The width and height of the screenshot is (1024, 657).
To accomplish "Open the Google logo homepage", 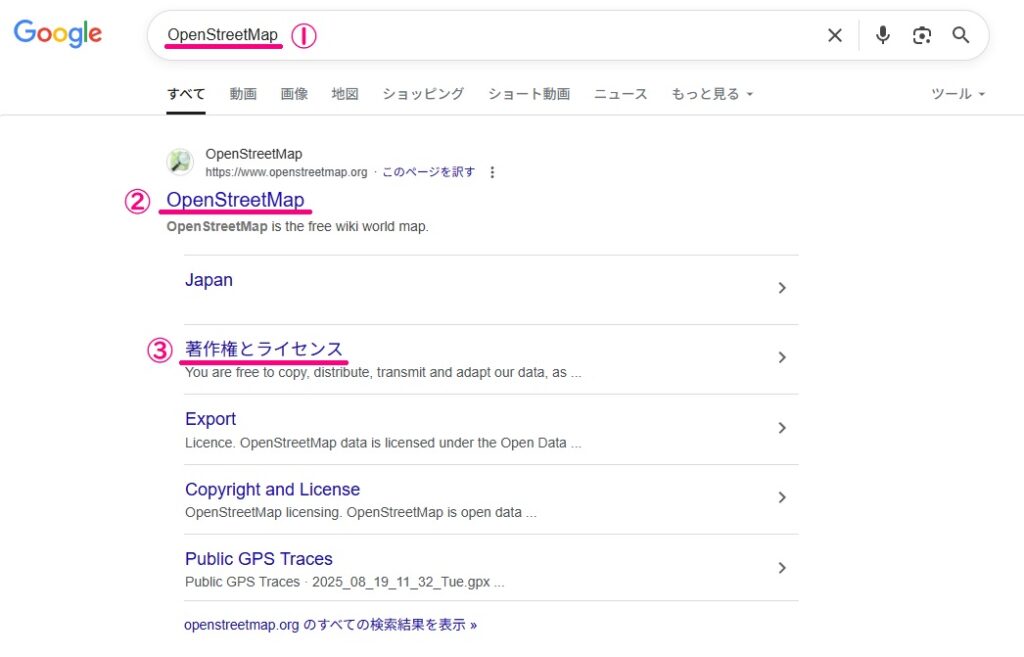I will pos(57,33).
